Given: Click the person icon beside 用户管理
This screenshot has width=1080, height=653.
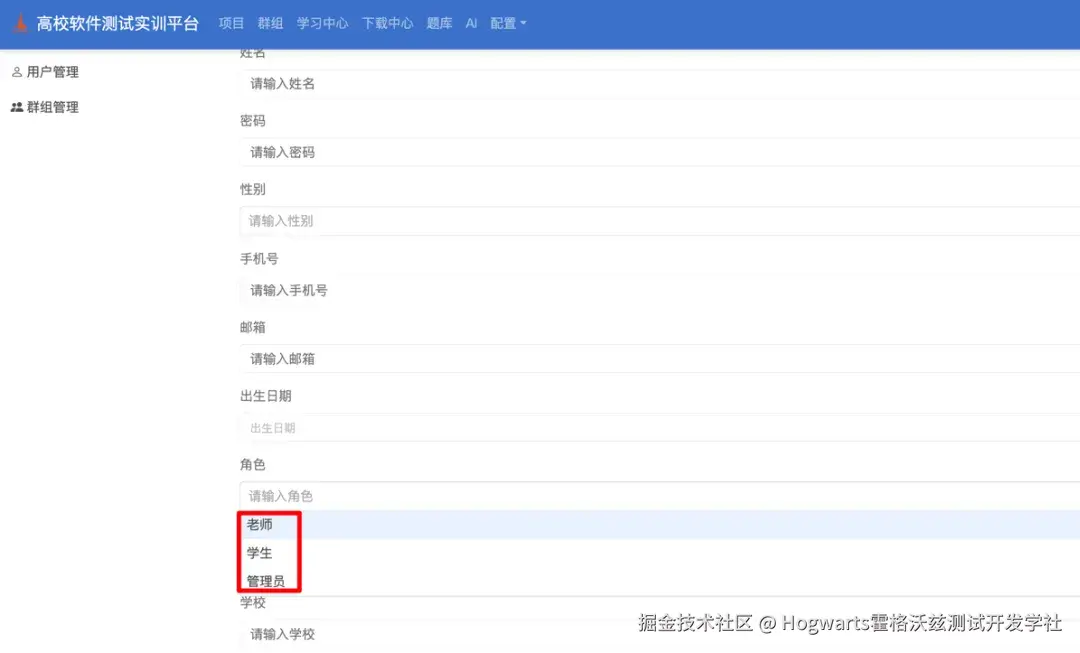Looking at the screenshot, I should coord(15,71).
